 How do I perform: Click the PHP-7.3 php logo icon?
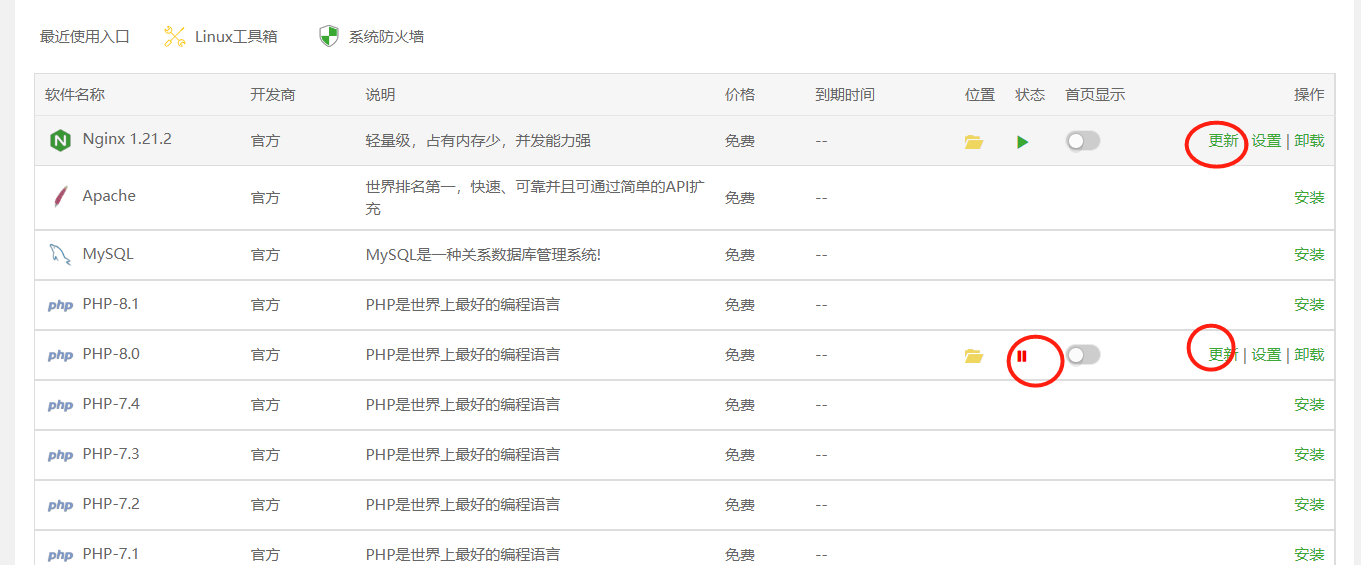pos(60,455)
